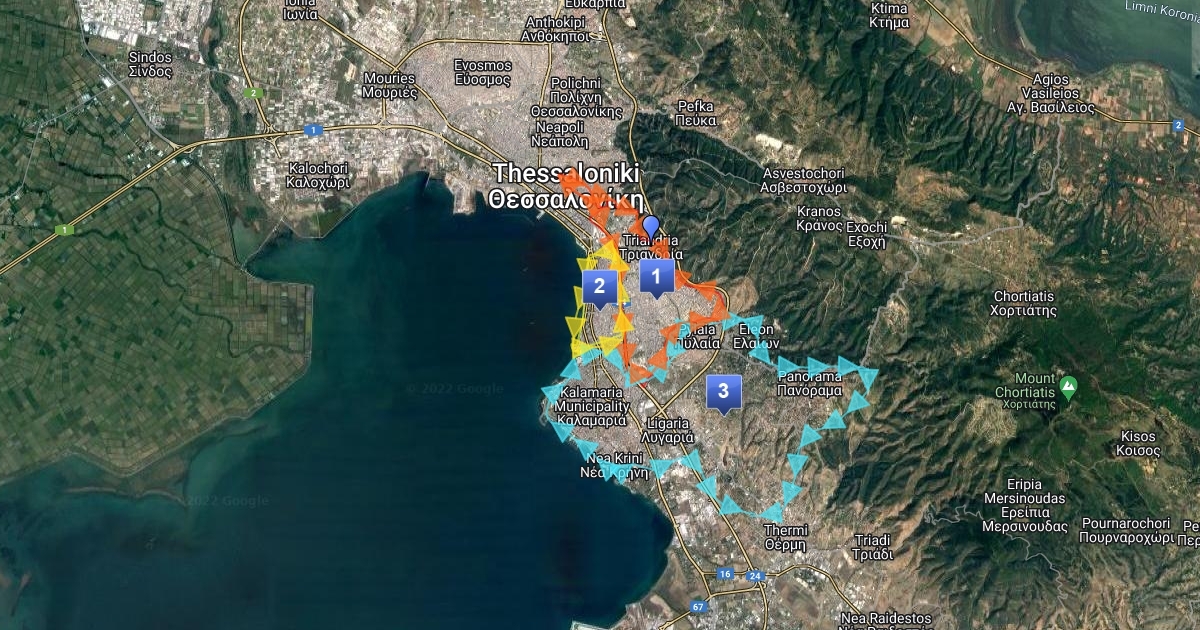Click the green Mount Chortiatis mountain icon
Image resolution: width=1200 pixels, height=630 pixels.
tap(1068, 385)
